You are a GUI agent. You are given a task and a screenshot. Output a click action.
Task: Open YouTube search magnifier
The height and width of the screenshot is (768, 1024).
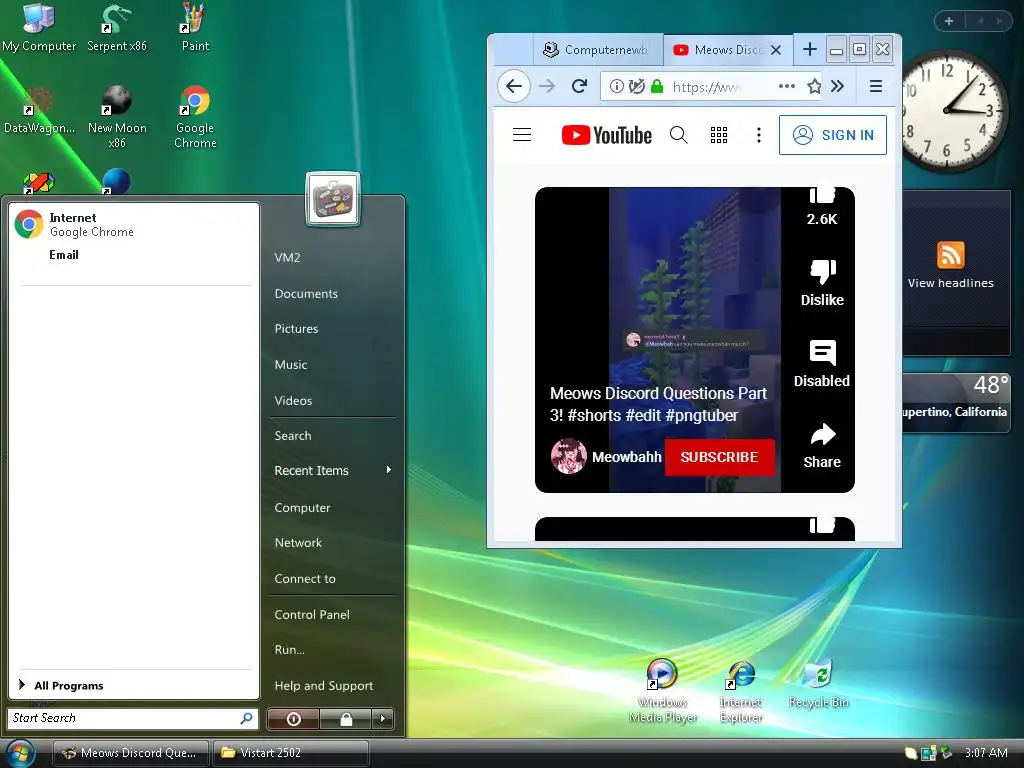click(679, 135)
